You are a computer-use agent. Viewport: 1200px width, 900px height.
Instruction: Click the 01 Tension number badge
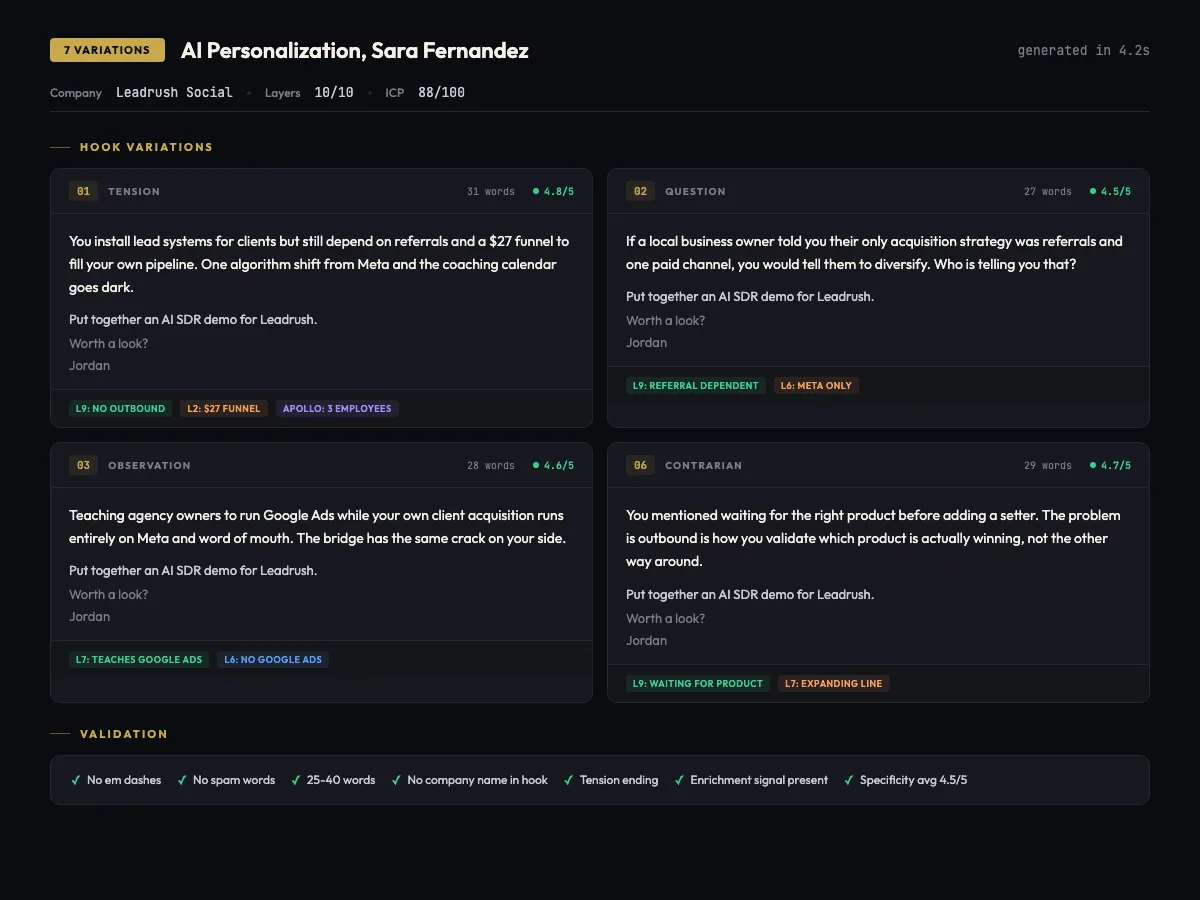pyautogui.click(x=83, y=191)
